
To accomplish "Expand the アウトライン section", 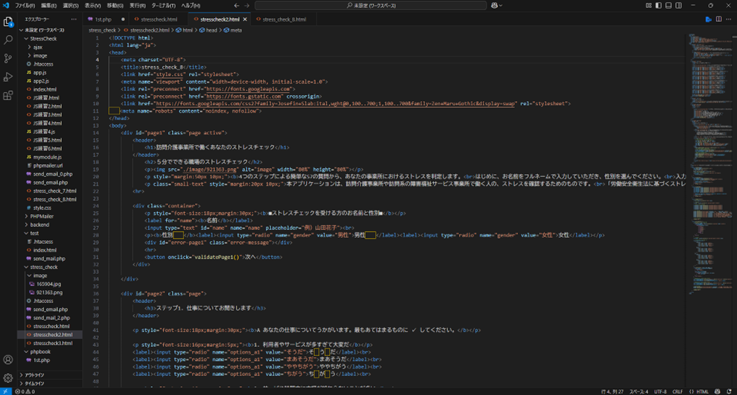I will (x=50, y=375).
